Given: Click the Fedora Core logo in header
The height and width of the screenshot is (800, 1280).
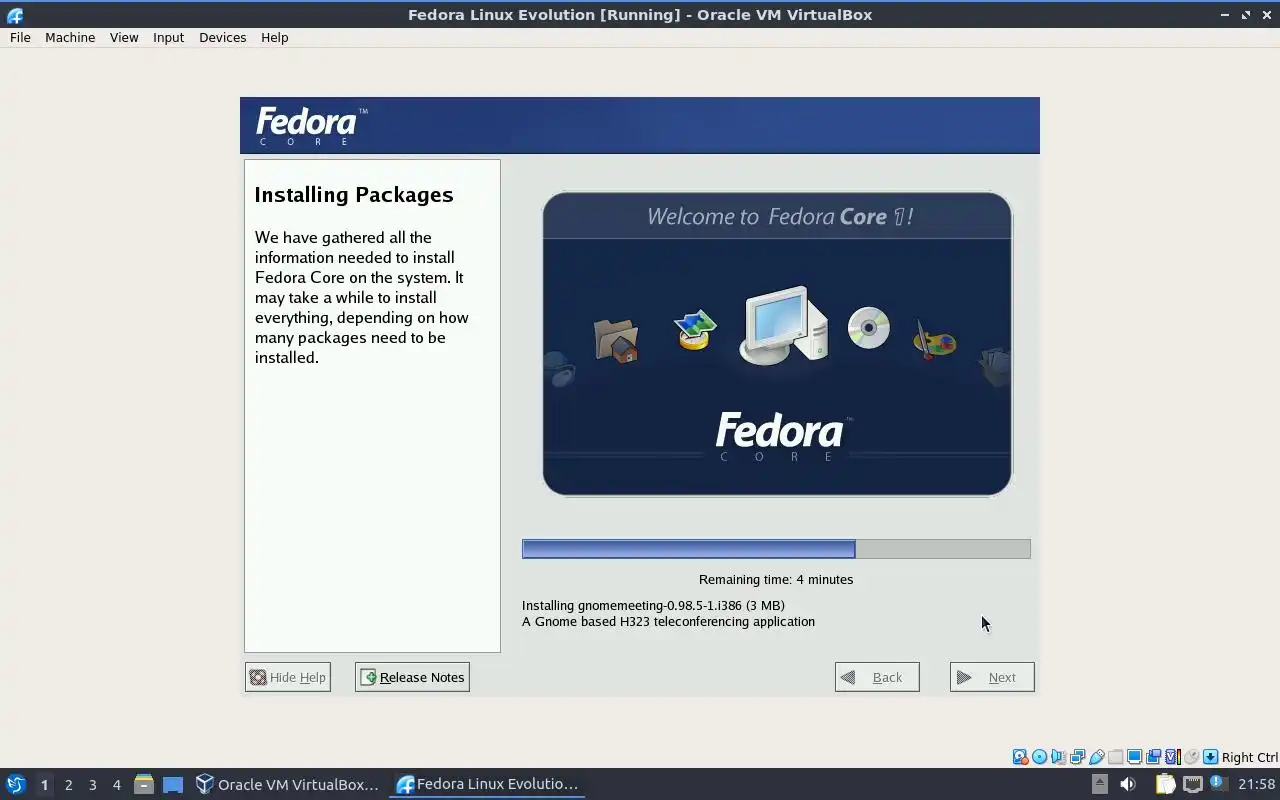Looking at the screenshot, I should [311, 126].
